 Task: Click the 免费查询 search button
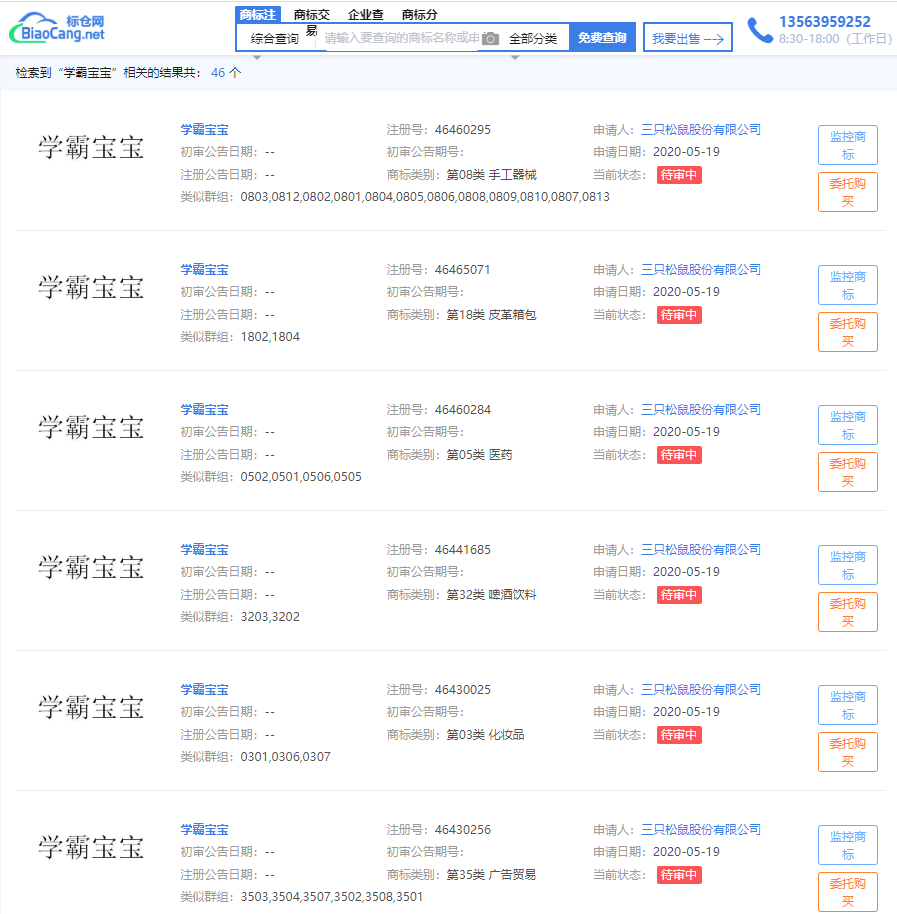click(x=602, y=38)
